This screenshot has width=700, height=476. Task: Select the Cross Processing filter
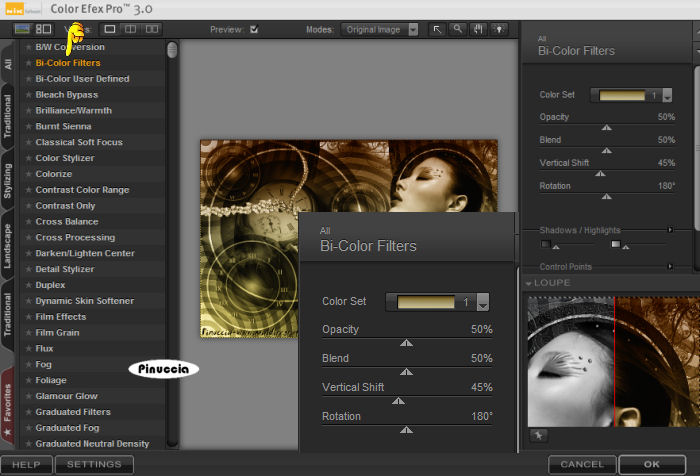coord(75,238)
